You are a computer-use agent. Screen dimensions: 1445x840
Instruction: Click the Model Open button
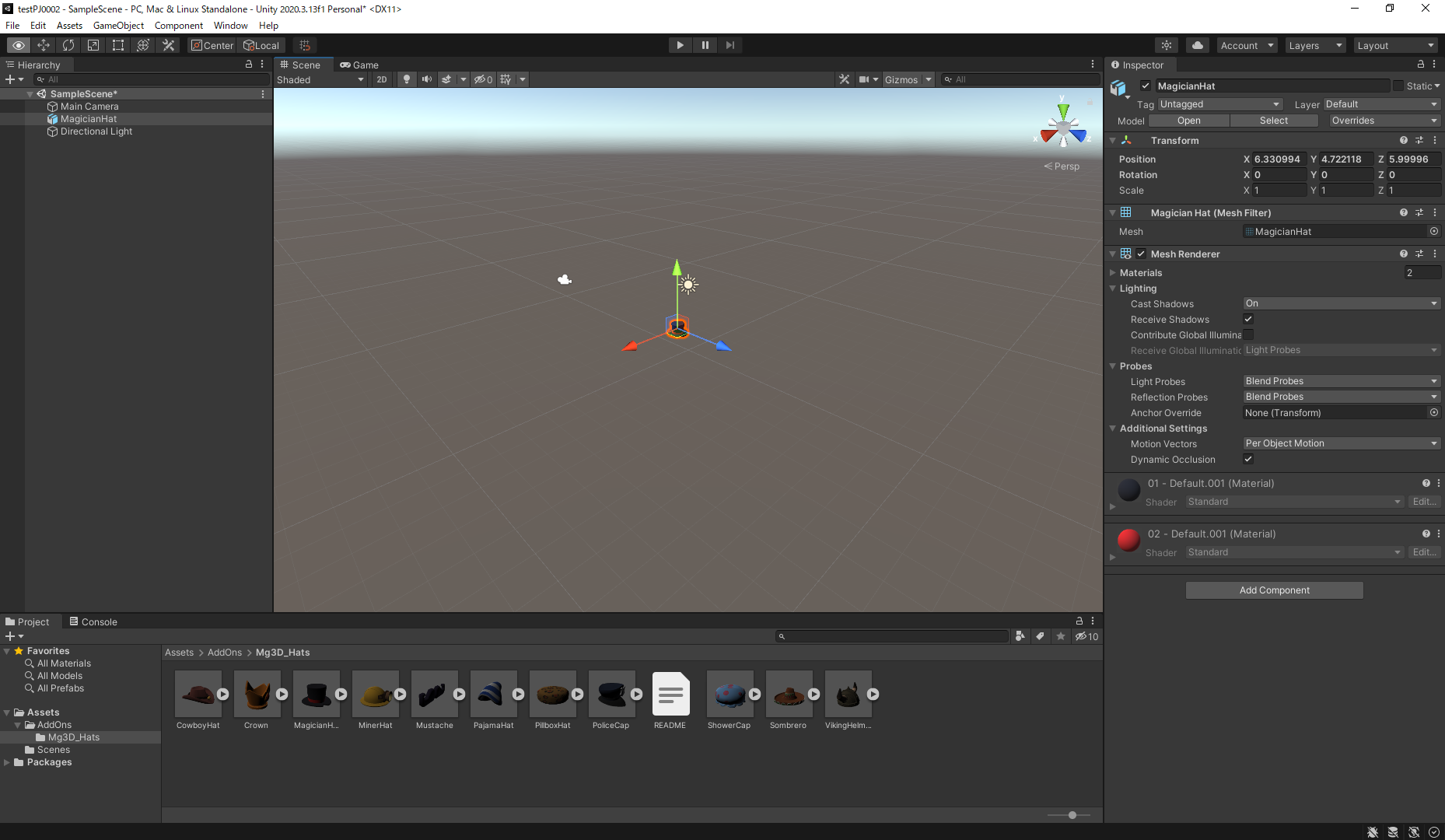(1188, 121)
